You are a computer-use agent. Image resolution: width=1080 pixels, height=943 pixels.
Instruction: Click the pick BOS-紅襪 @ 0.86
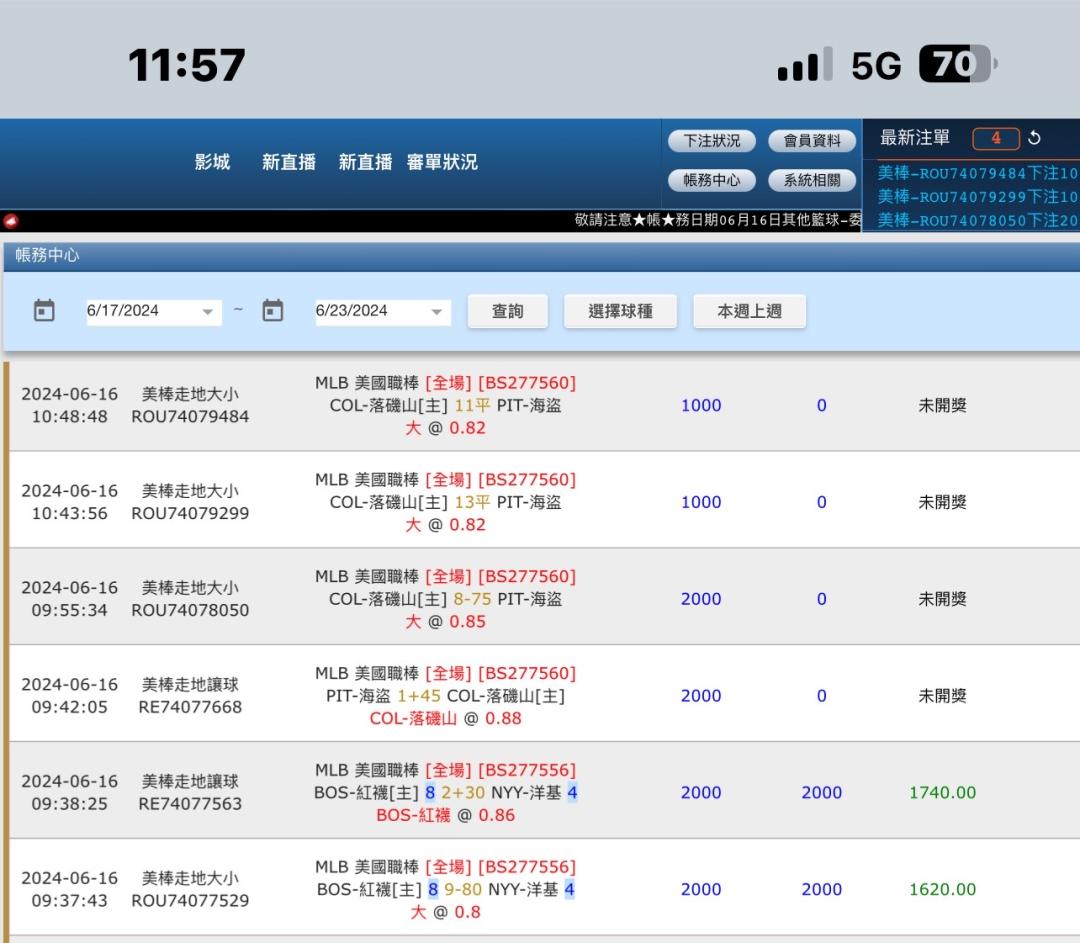(446, 815)
